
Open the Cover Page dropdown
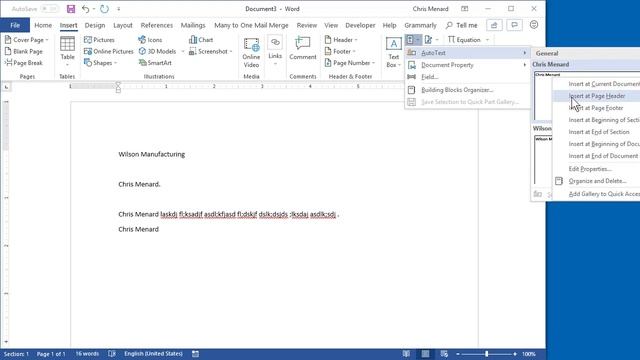pos(27,40)
